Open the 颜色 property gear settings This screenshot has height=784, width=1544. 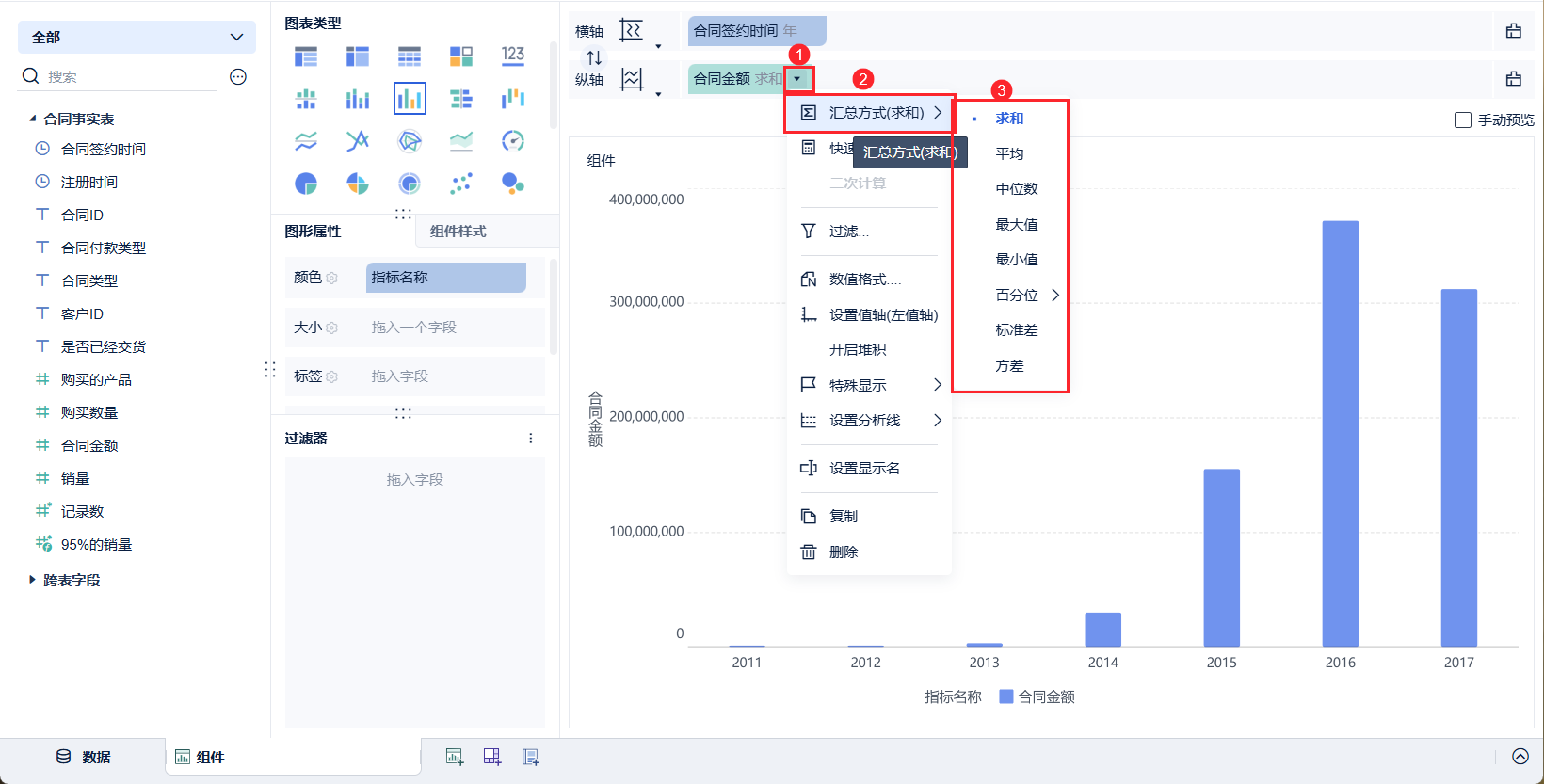tap(331, 278)
